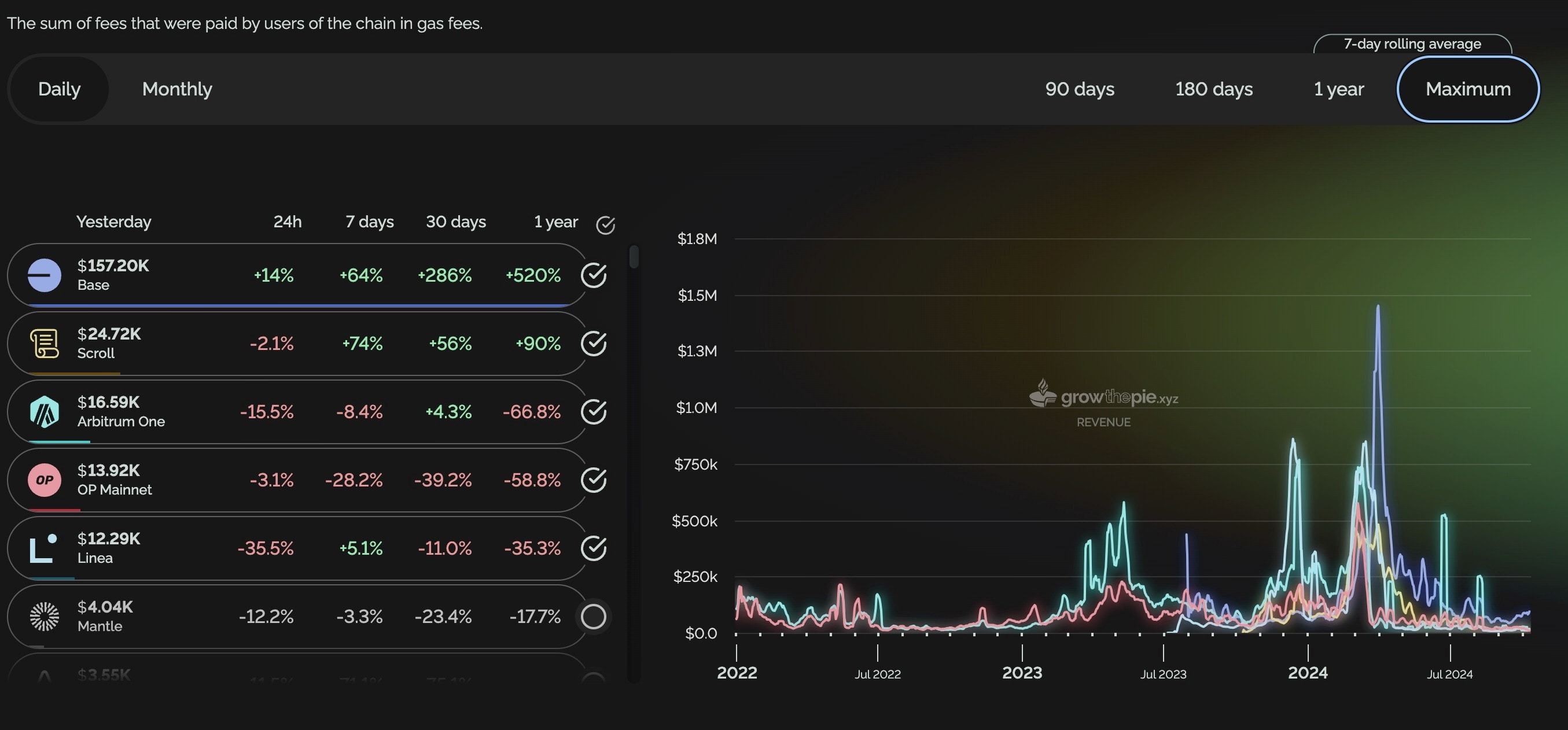Screen dimensions: 1568x730
Task: Uncheck Base chain from the chart
Action: pyautogui.click(x=594, y=275)
